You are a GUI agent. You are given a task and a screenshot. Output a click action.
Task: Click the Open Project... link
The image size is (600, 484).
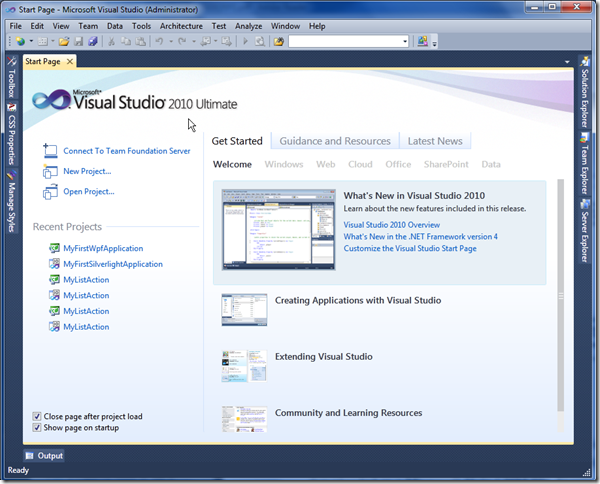[89, 192]
